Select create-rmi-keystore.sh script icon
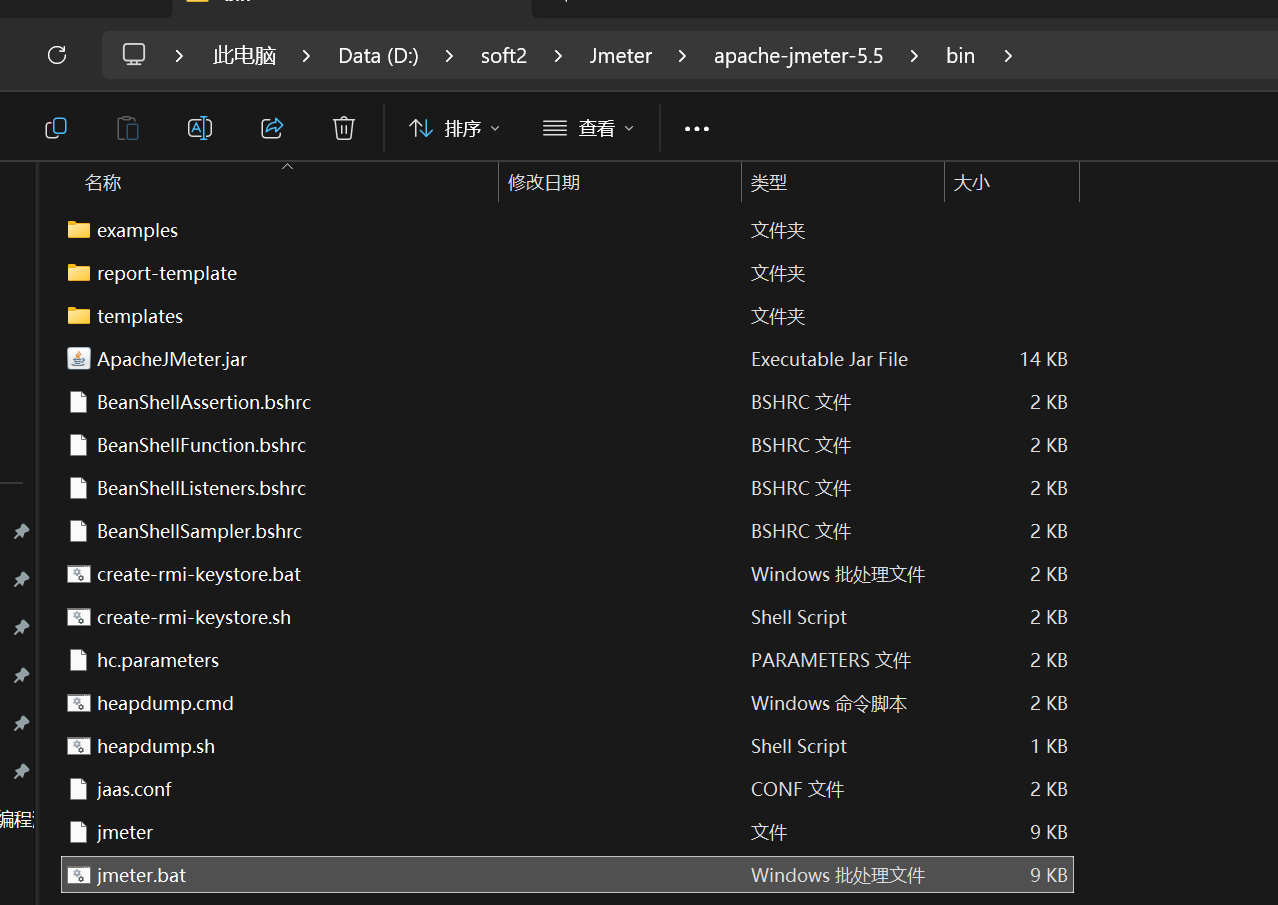This screenshot has width=1278, height=905. coord(79,617)
